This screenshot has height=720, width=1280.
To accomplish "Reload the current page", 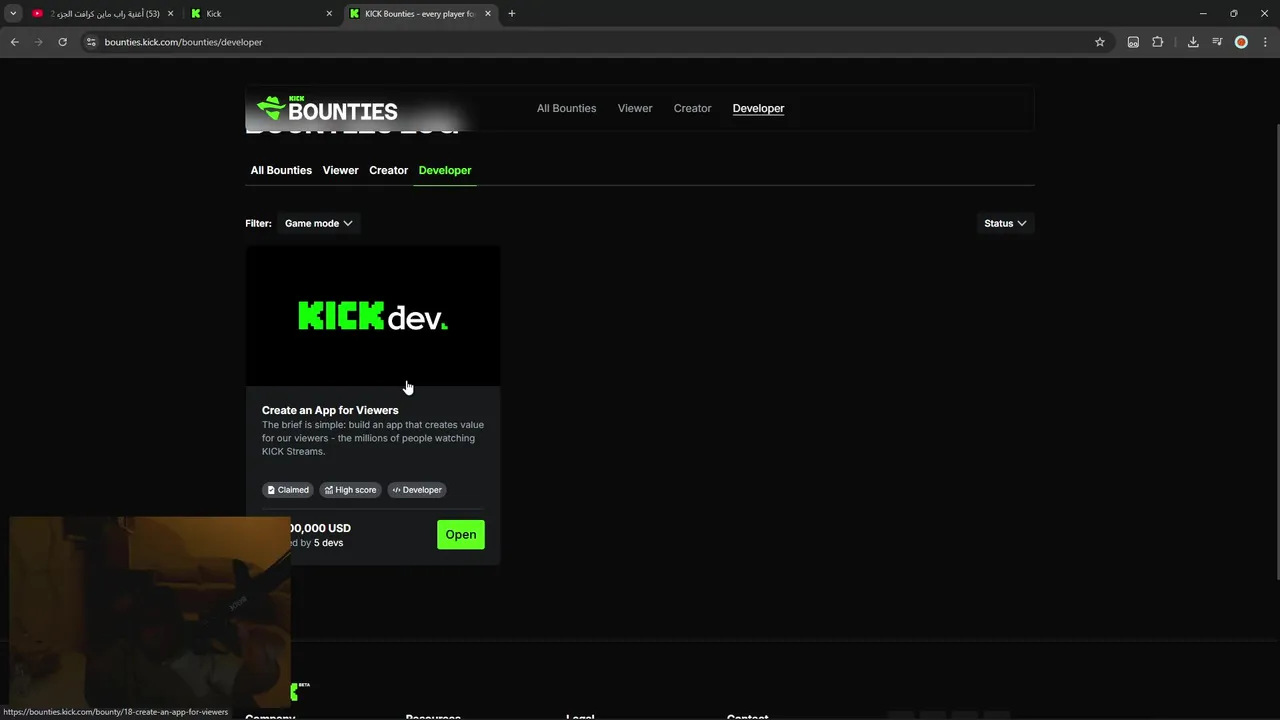I will [x=62, y=42].
